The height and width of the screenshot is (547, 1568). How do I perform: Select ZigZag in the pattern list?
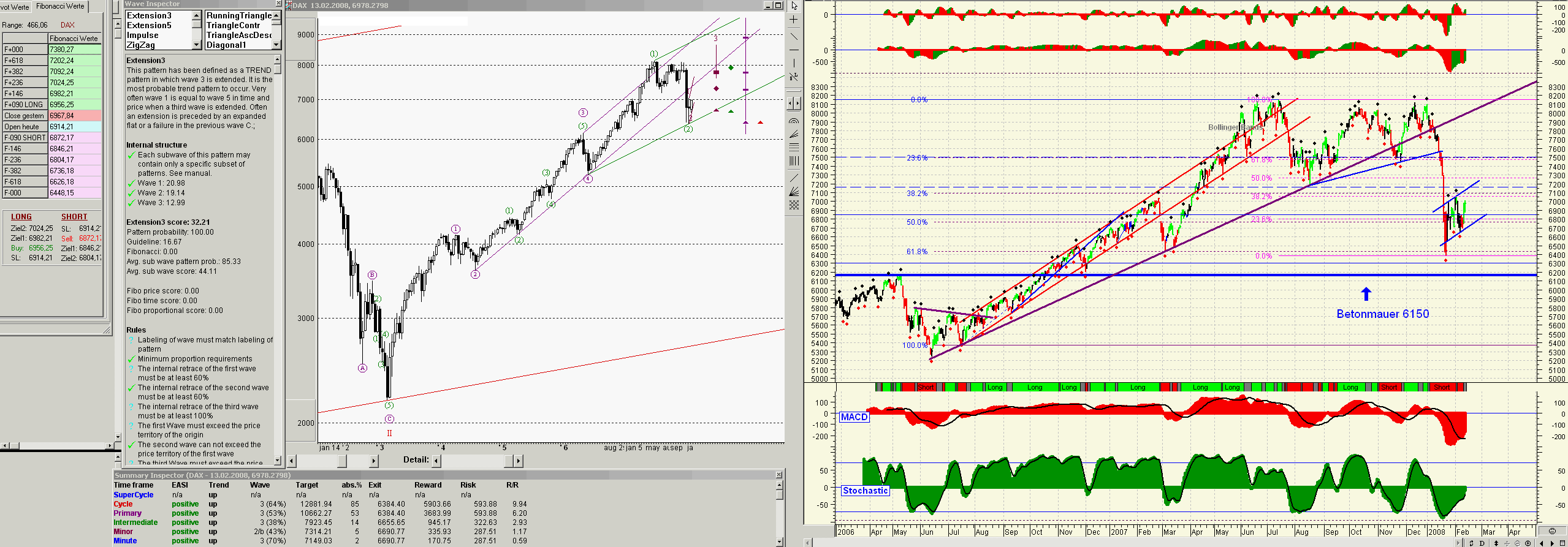(x=140, y=45)
